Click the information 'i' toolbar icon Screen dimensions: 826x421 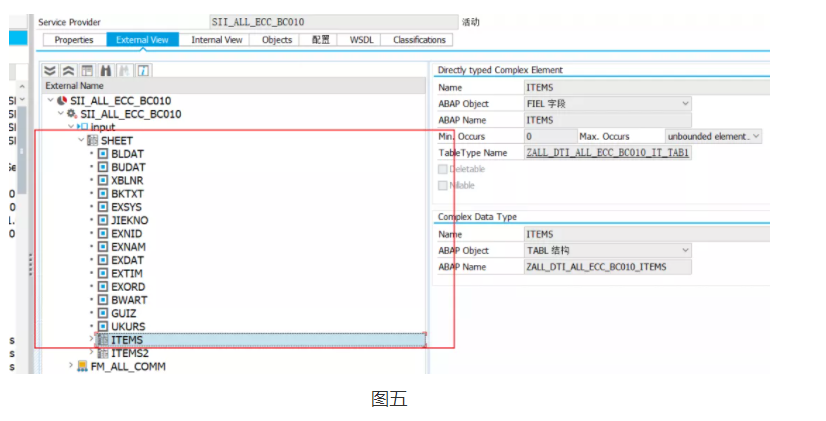tap(143, 70)
